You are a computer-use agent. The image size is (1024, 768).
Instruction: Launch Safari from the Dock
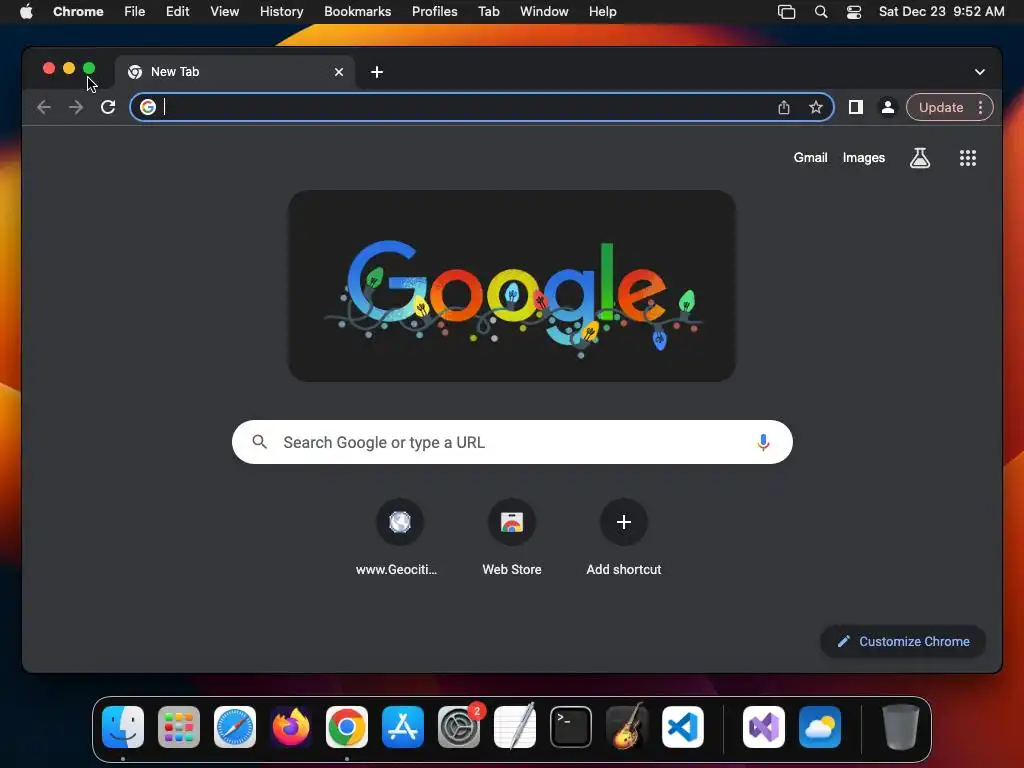(235, 727)
